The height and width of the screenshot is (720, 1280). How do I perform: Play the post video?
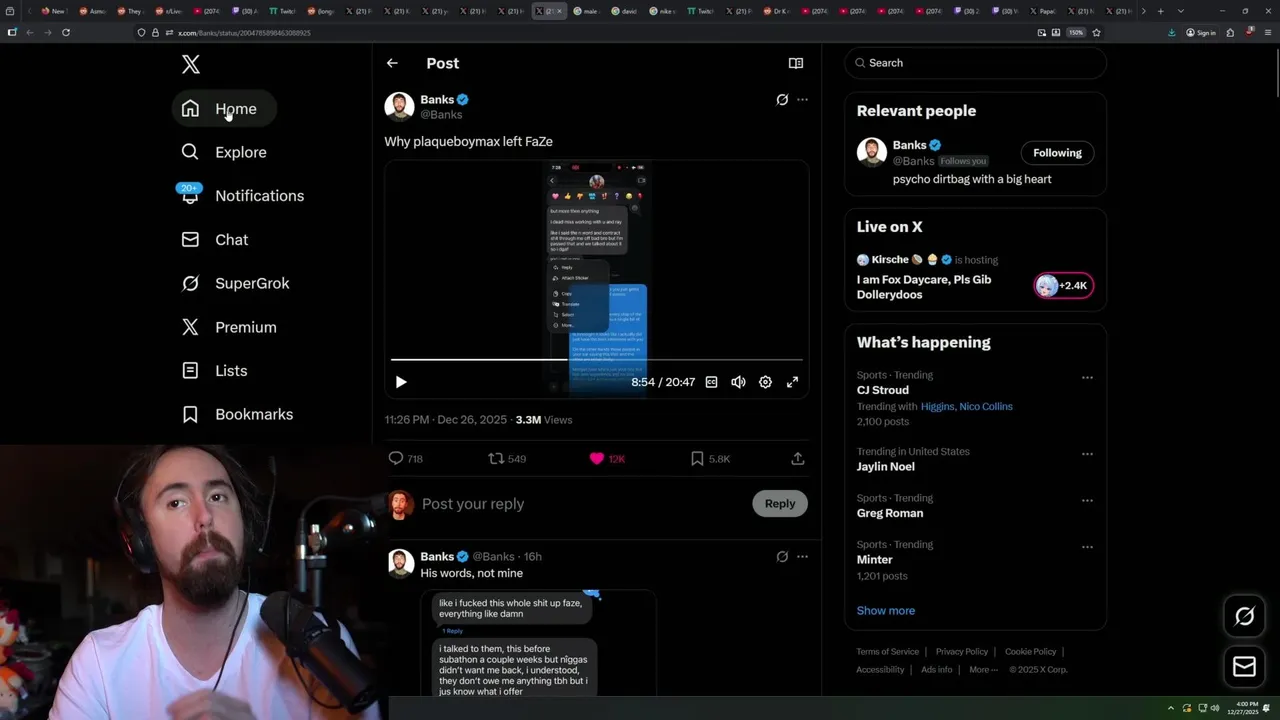401,382
